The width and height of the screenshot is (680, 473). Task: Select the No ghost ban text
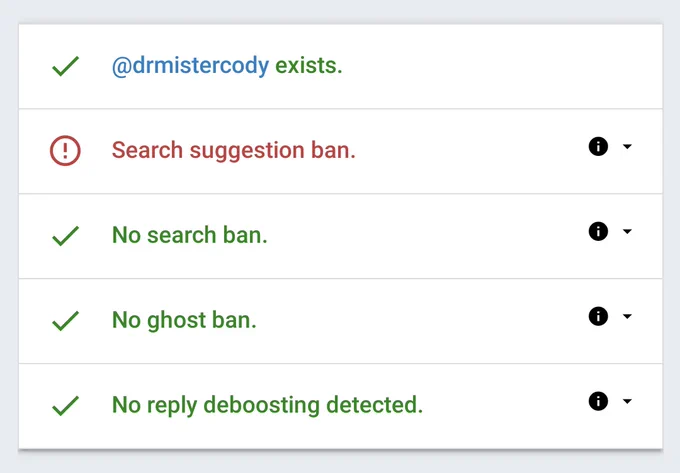point(184,321)
